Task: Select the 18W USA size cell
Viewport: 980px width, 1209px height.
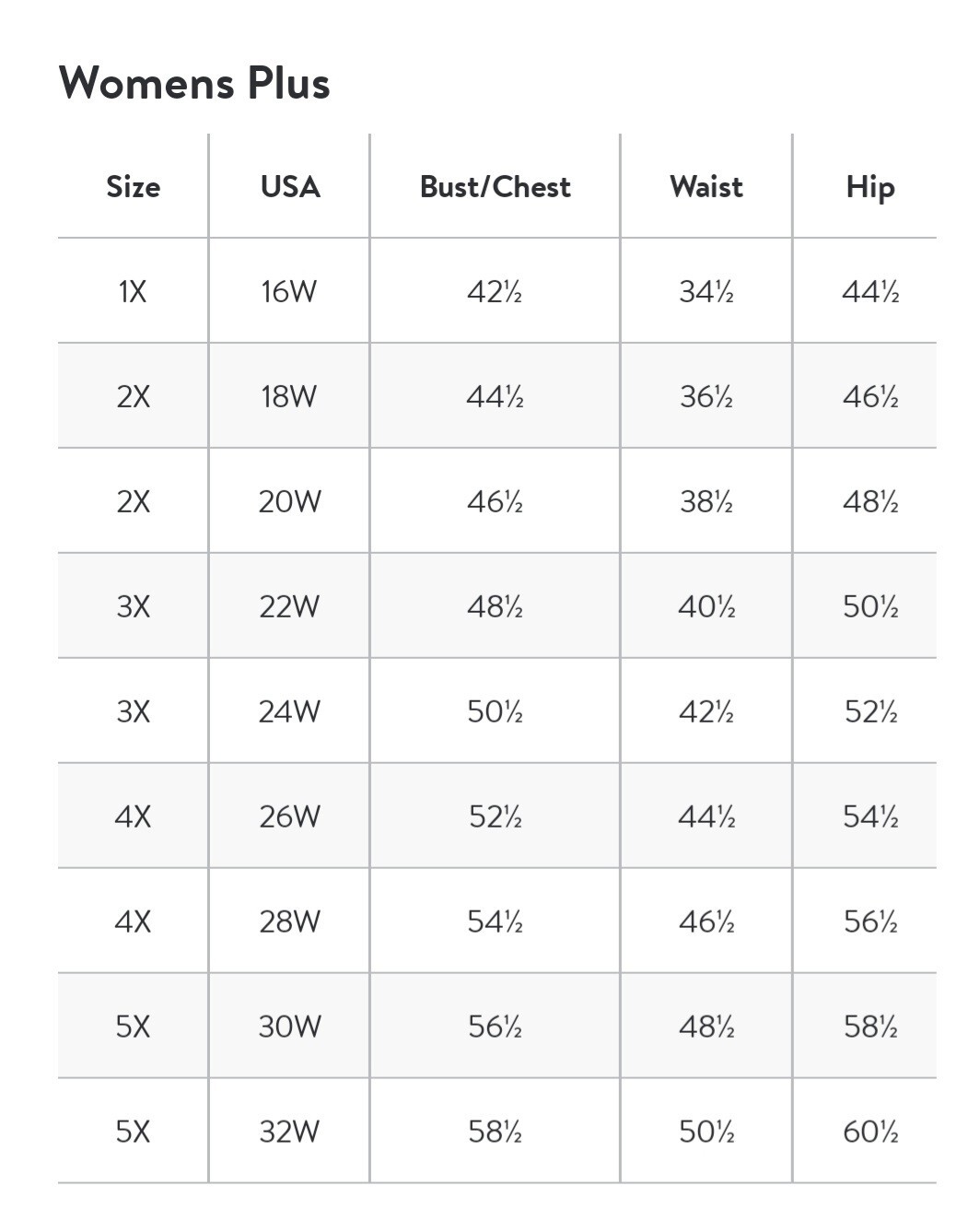Action: (x=288, y=396)
